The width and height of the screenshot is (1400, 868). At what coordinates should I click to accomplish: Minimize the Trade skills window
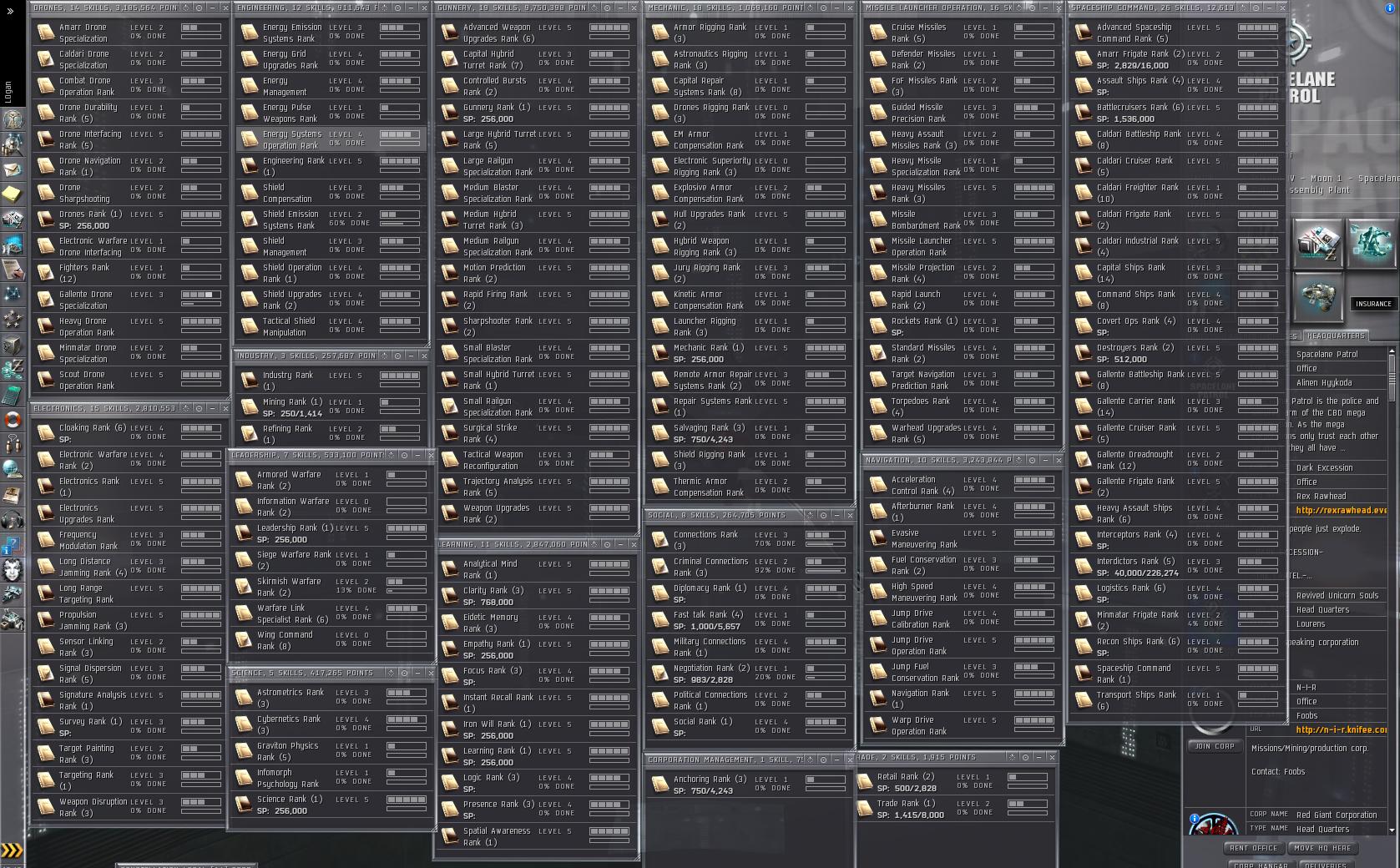1039,757
